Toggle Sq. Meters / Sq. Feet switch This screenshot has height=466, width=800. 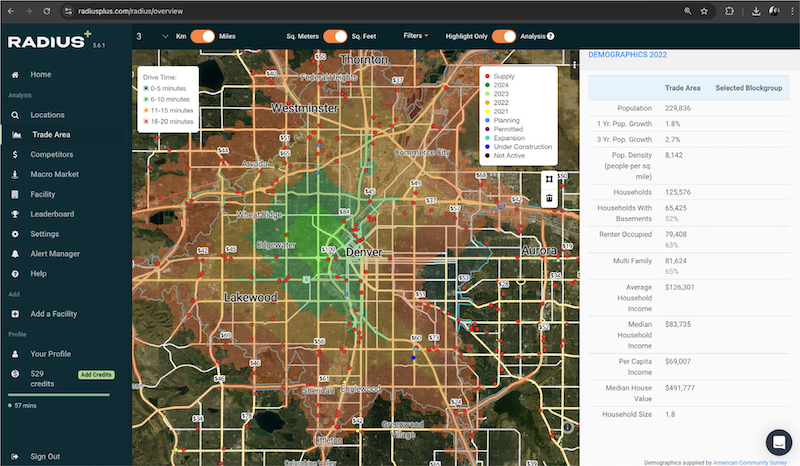pos(334,36)
